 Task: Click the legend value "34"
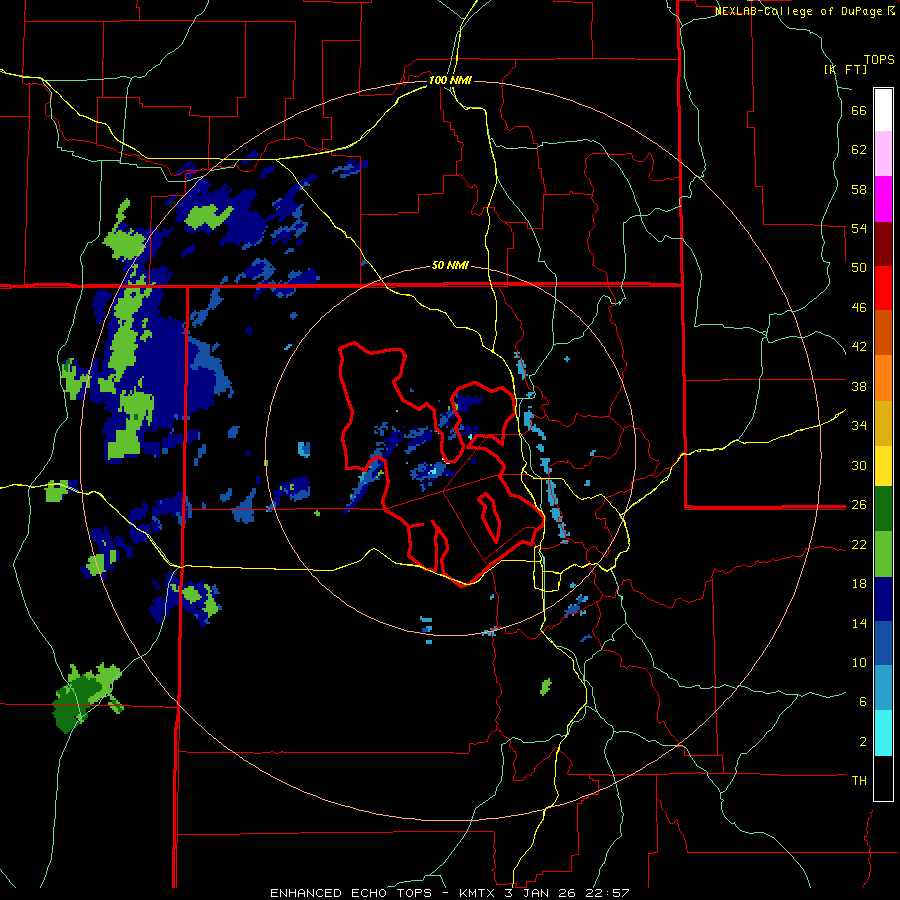[x=859, y=425]
